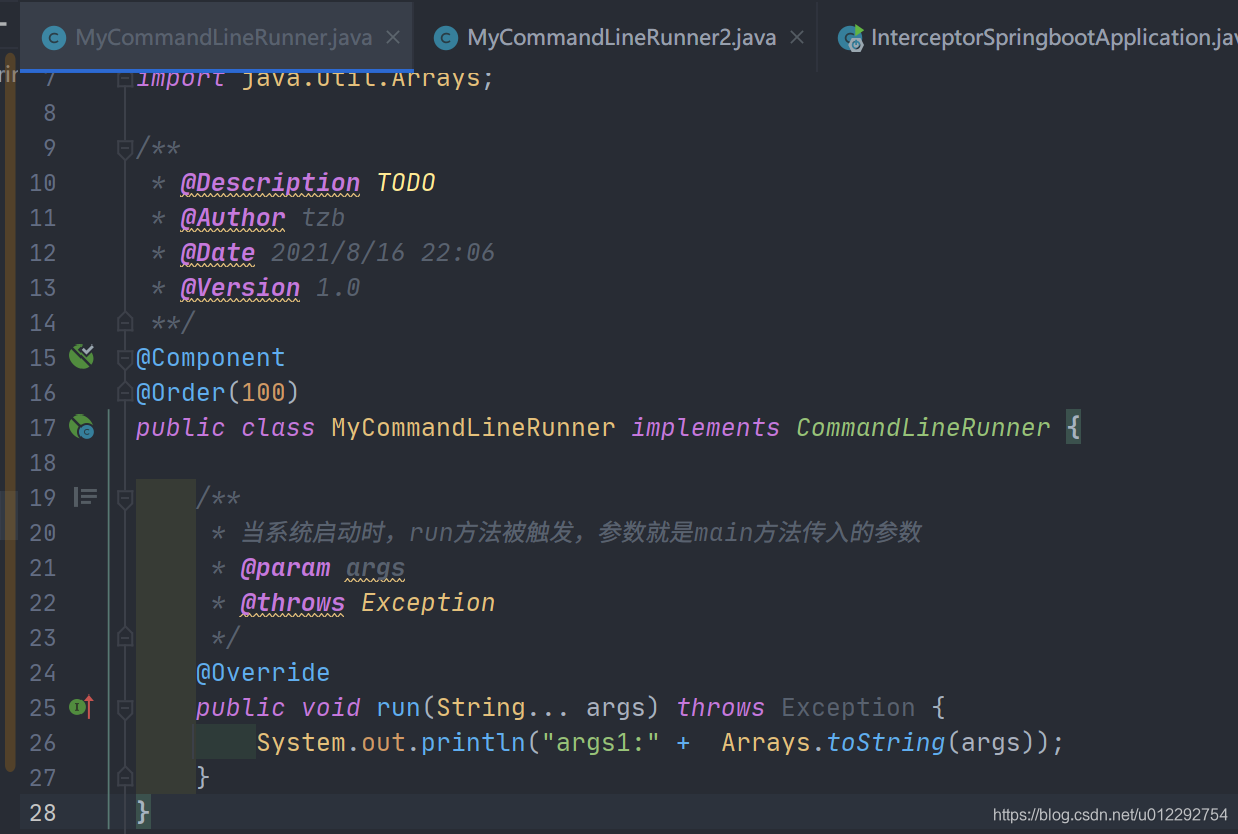Collapse the method Javadoc at line 19
Image resolution: width=1238 pixels, height=834 pixels.
click(125, 498)
